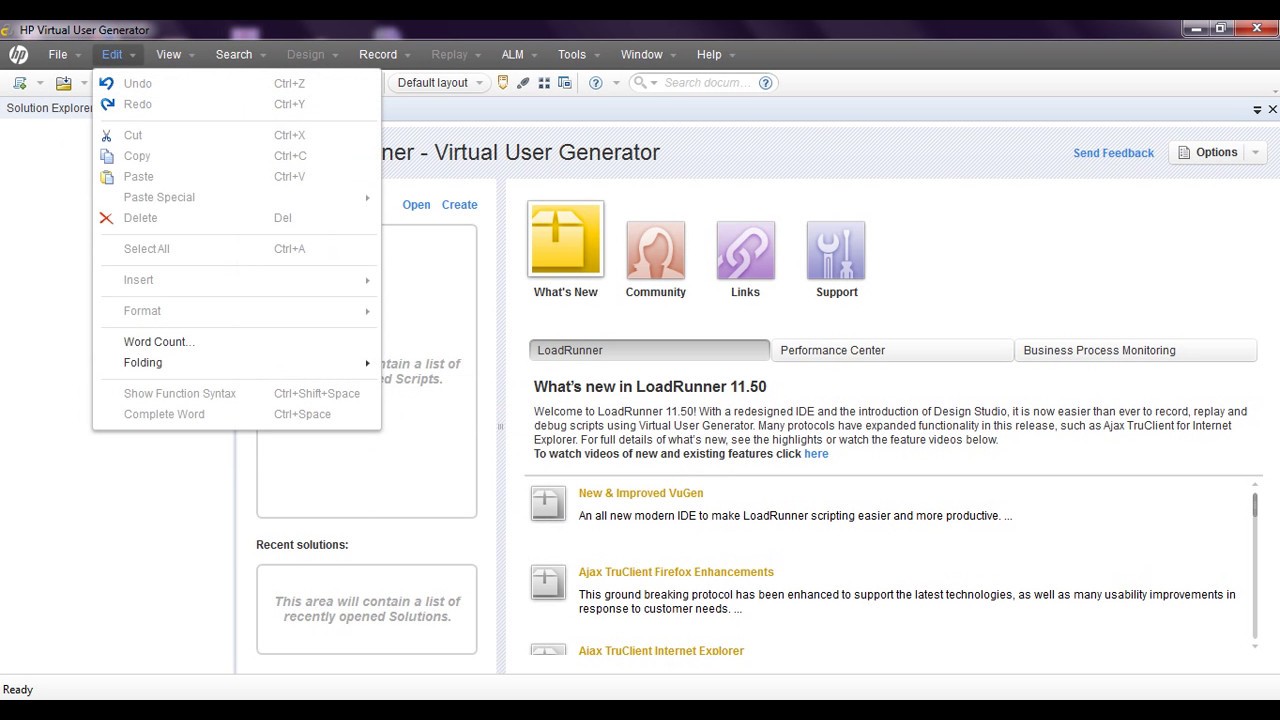Open New & Improved VuGen link
This screenshot has height=720, width=1280.
[641, 493]
